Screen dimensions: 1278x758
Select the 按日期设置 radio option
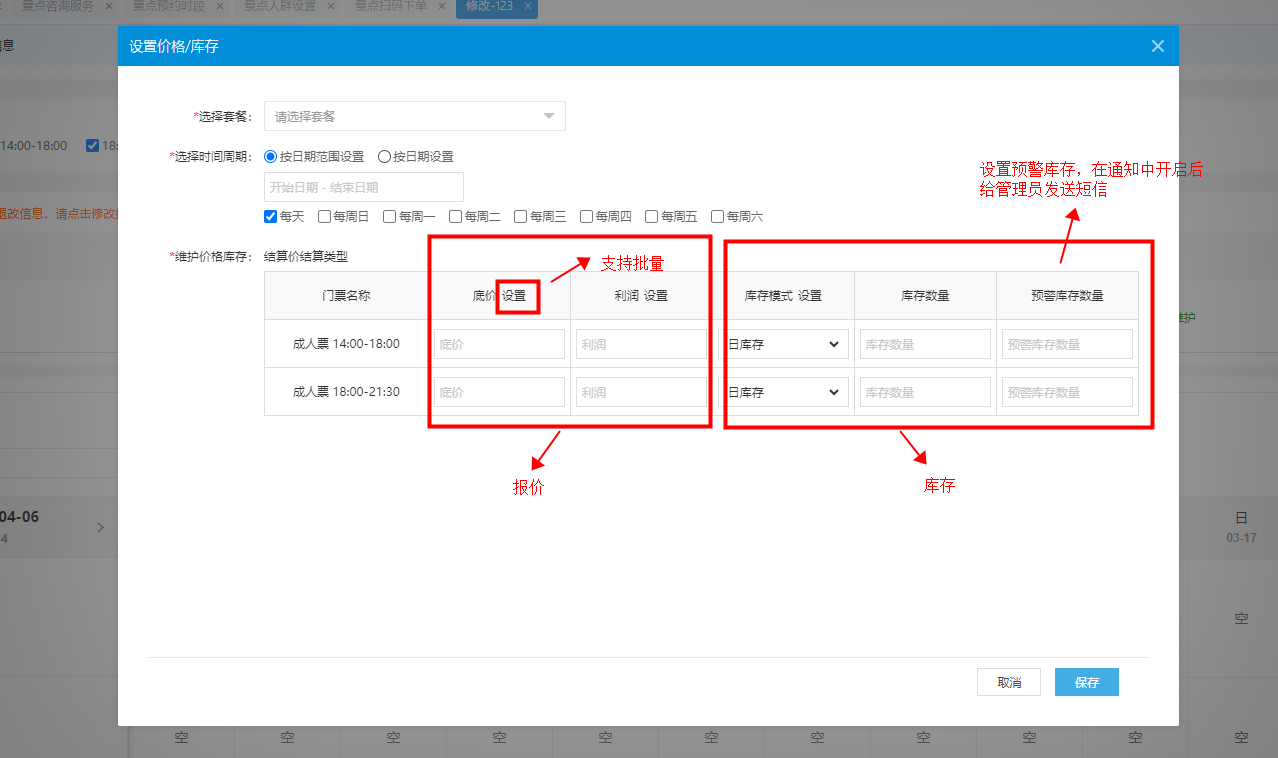tap(384, 157)
